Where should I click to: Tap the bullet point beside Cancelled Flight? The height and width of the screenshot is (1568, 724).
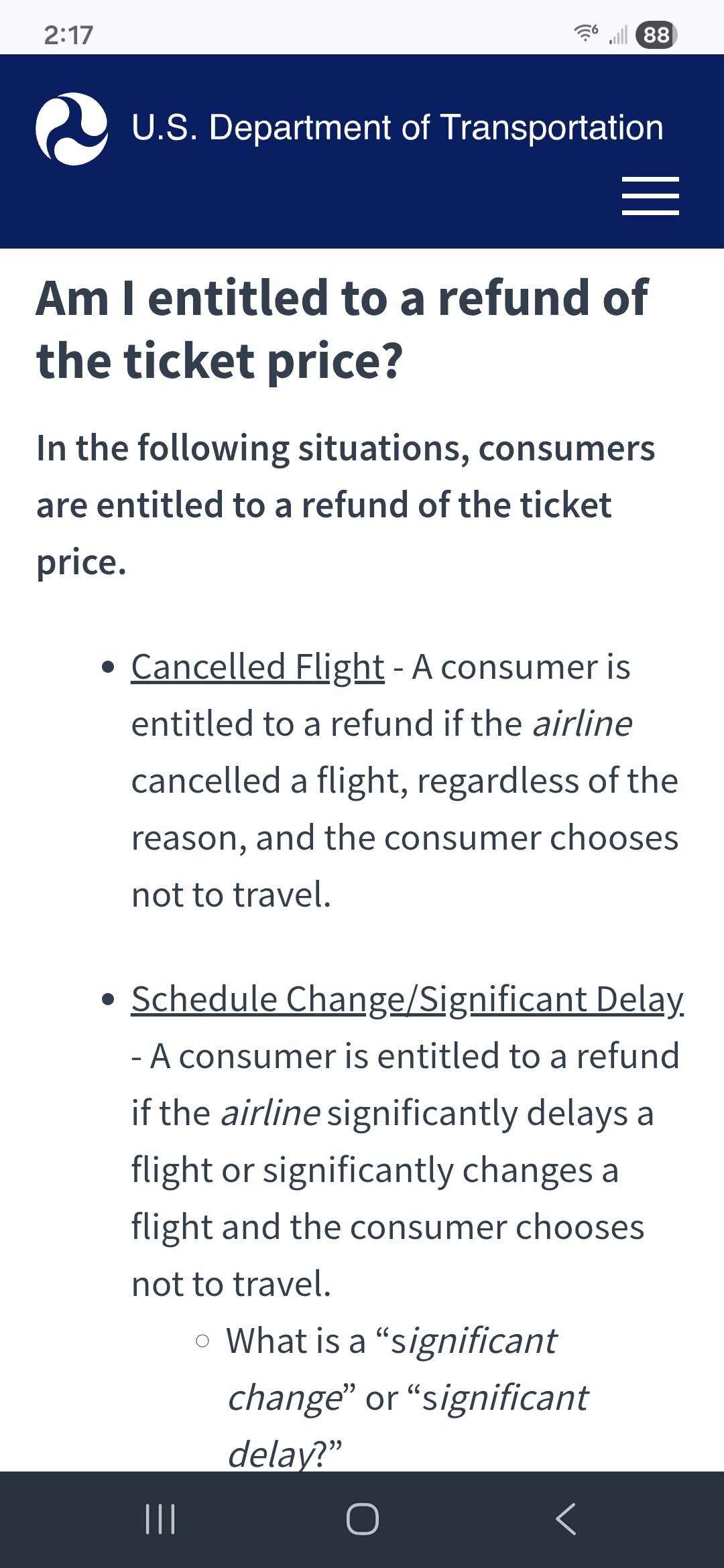pos(109,667)
